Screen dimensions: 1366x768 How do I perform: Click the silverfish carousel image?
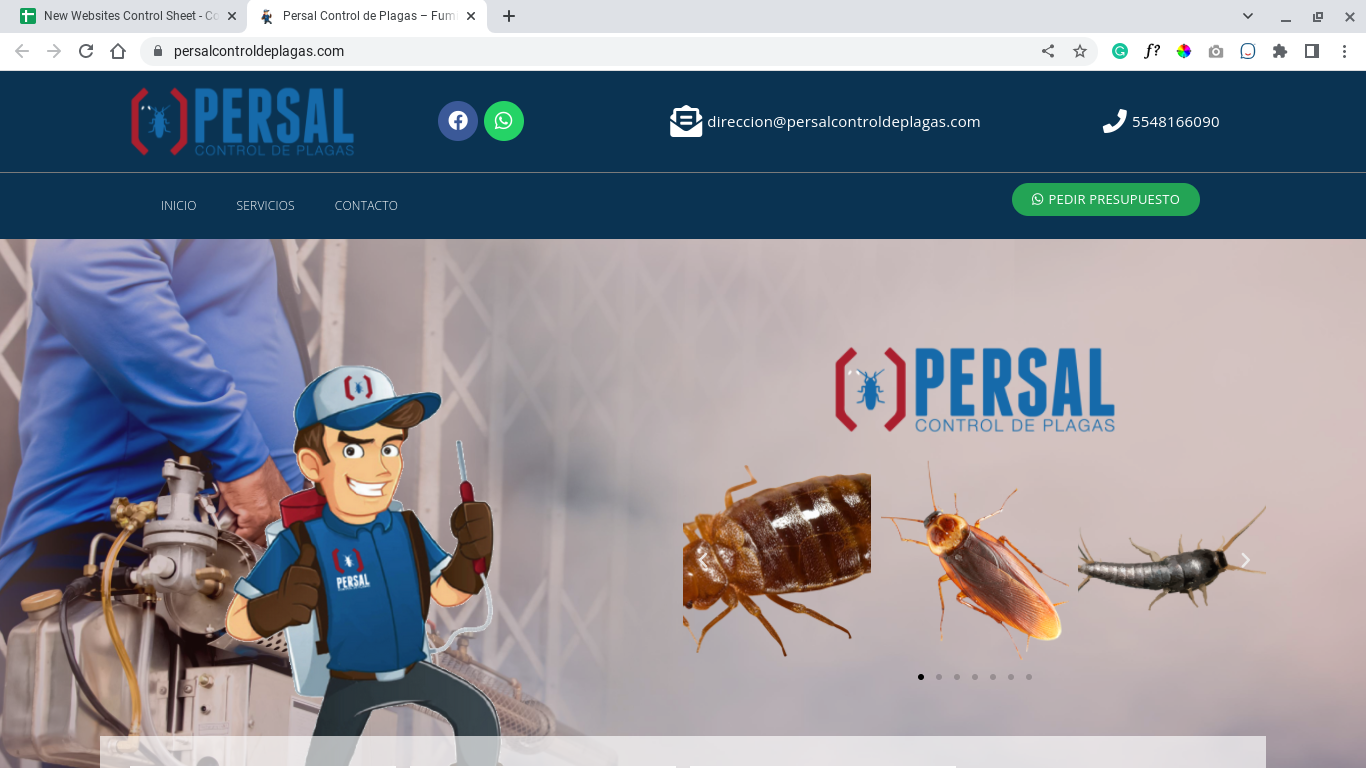click(1172, 560)
